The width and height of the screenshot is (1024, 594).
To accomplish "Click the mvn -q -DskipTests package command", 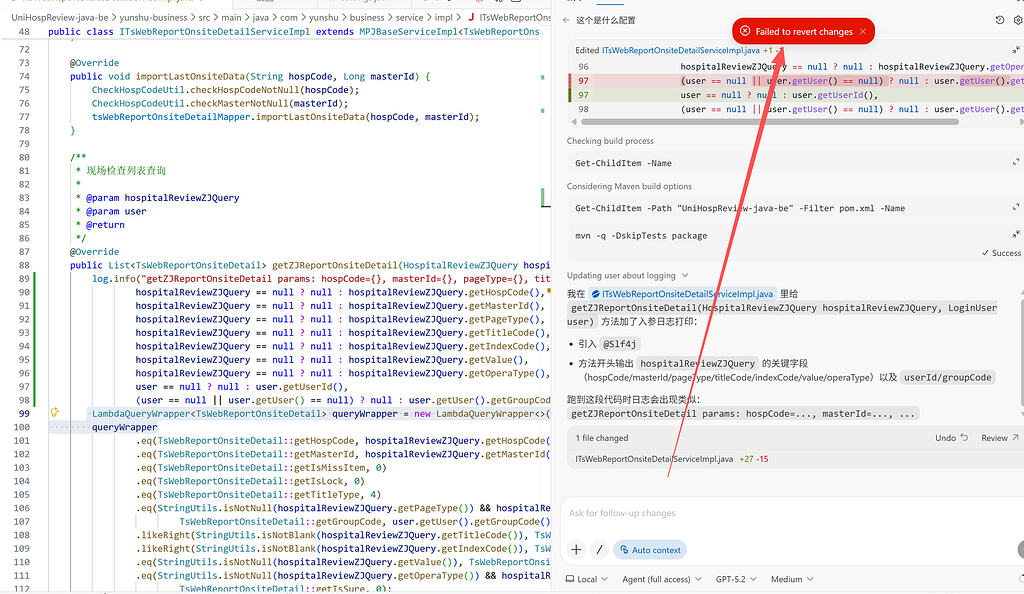I will coord(641,236).
